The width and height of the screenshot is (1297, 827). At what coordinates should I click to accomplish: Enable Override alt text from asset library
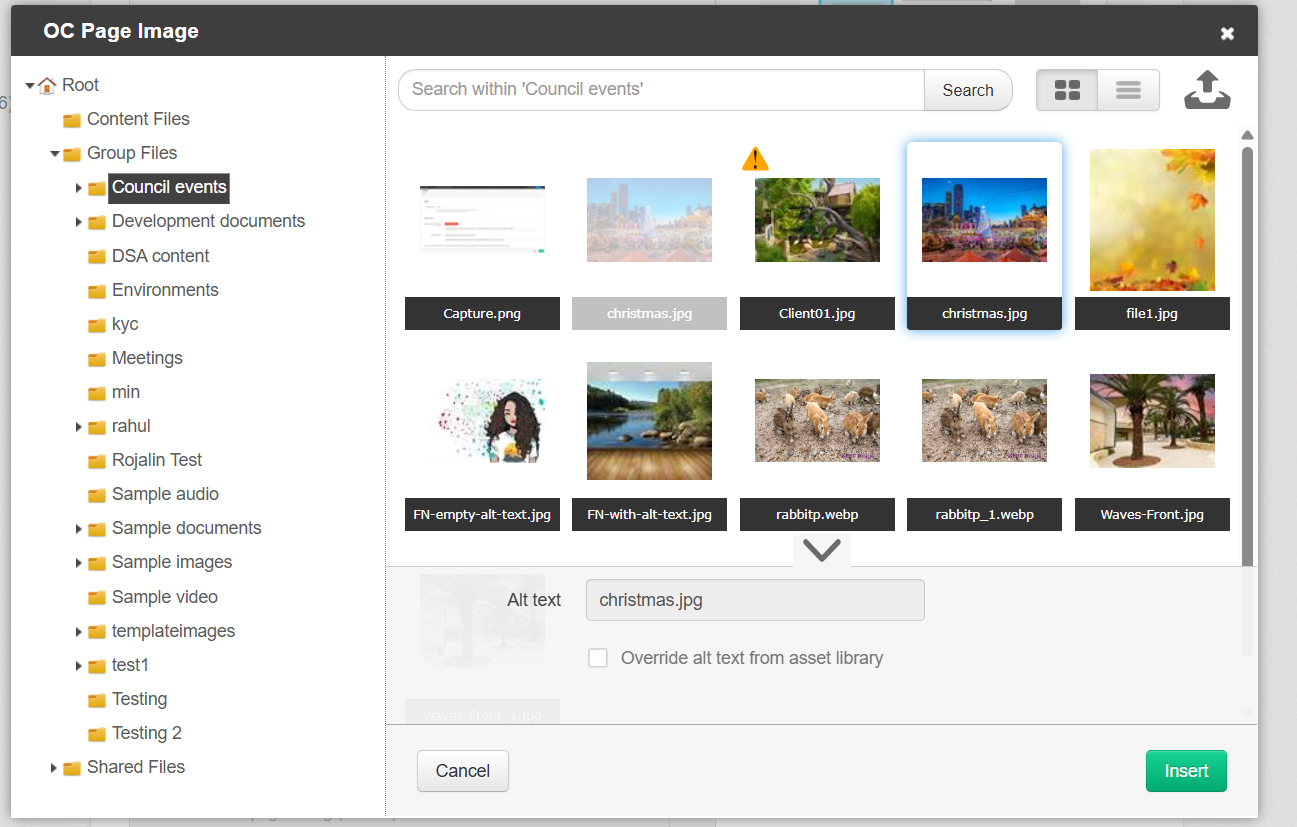tap(598, 657)
